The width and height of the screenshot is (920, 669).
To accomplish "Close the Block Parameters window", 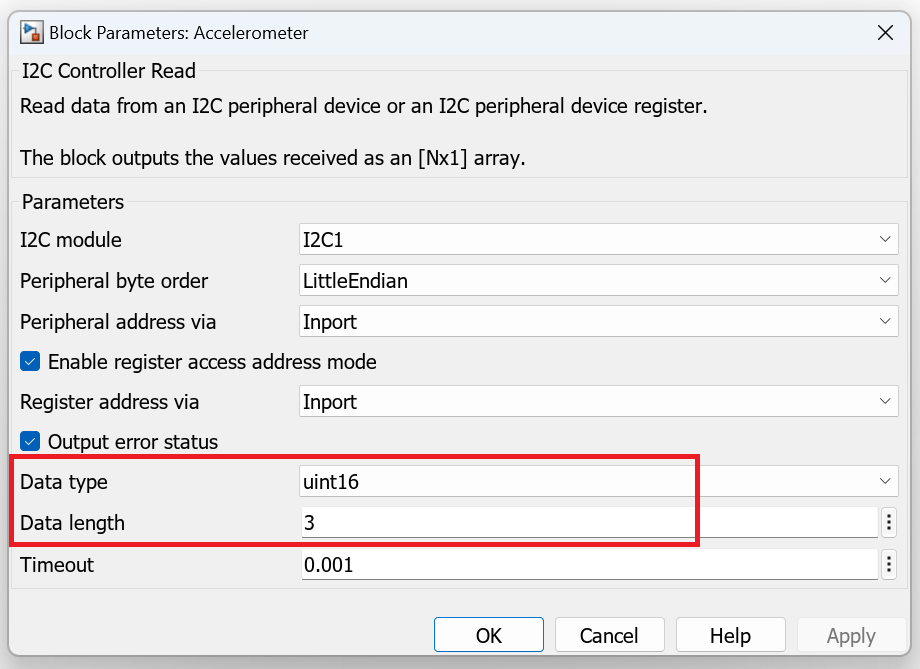I will point(885,32).
